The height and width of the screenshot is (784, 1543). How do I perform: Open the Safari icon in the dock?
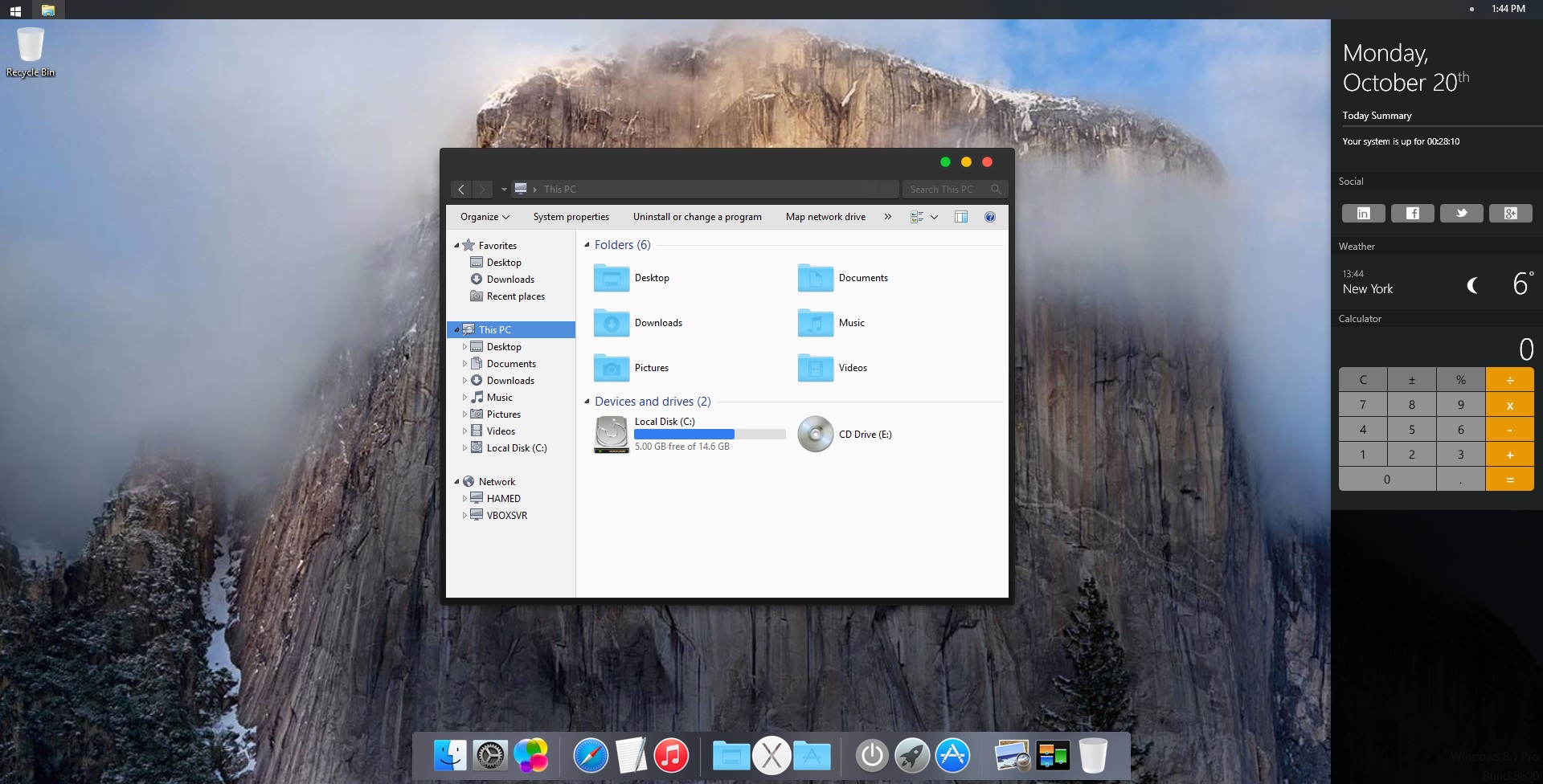click(591, 756)
